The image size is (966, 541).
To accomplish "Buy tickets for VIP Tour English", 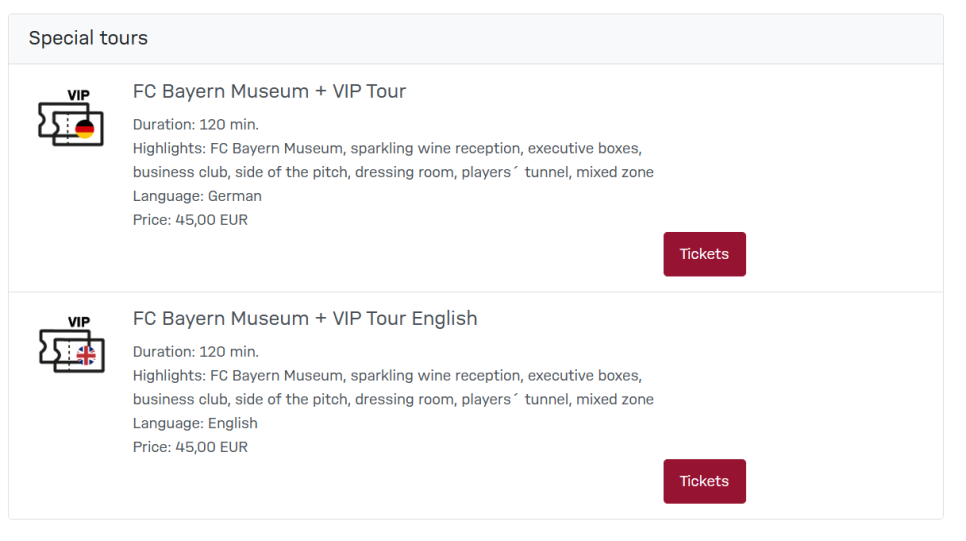I will click(704, 481).
